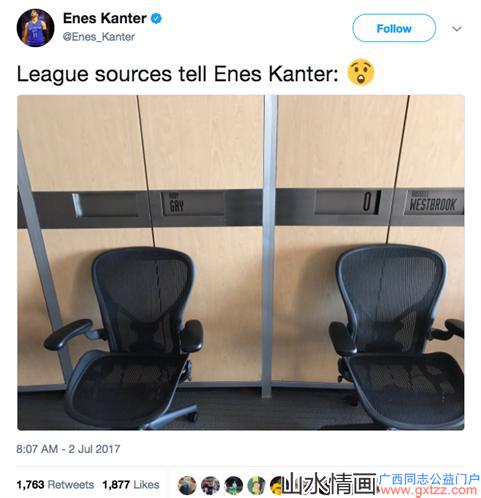481x498 pixels.
Task: Open the tweet options chevron menu
Action: click(456, 29)
